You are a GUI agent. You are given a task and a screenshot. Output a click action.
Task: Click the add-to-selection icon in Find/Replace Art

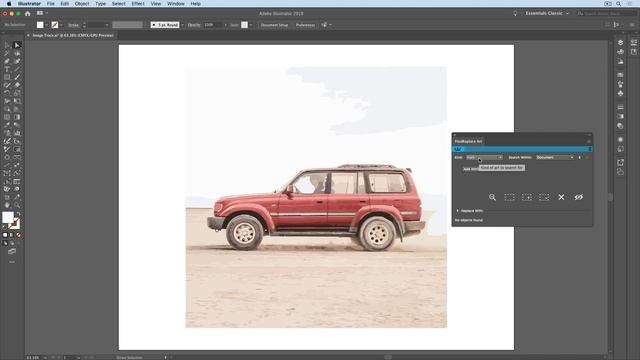pos(527,197)
